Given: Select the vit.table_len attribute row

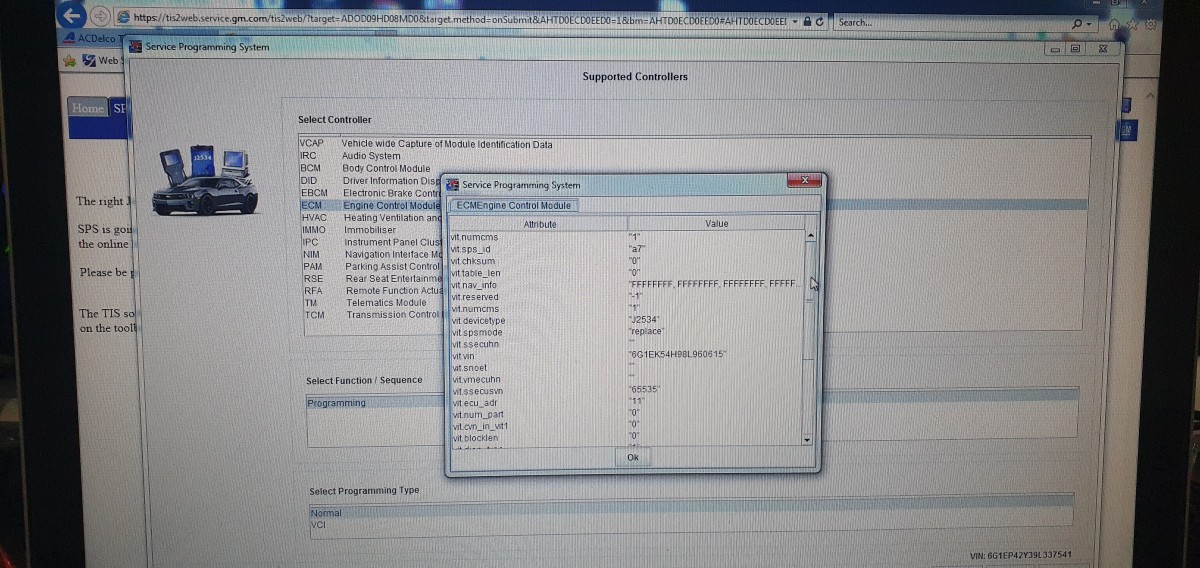Looking at the screenshot, I should point(627,273).
